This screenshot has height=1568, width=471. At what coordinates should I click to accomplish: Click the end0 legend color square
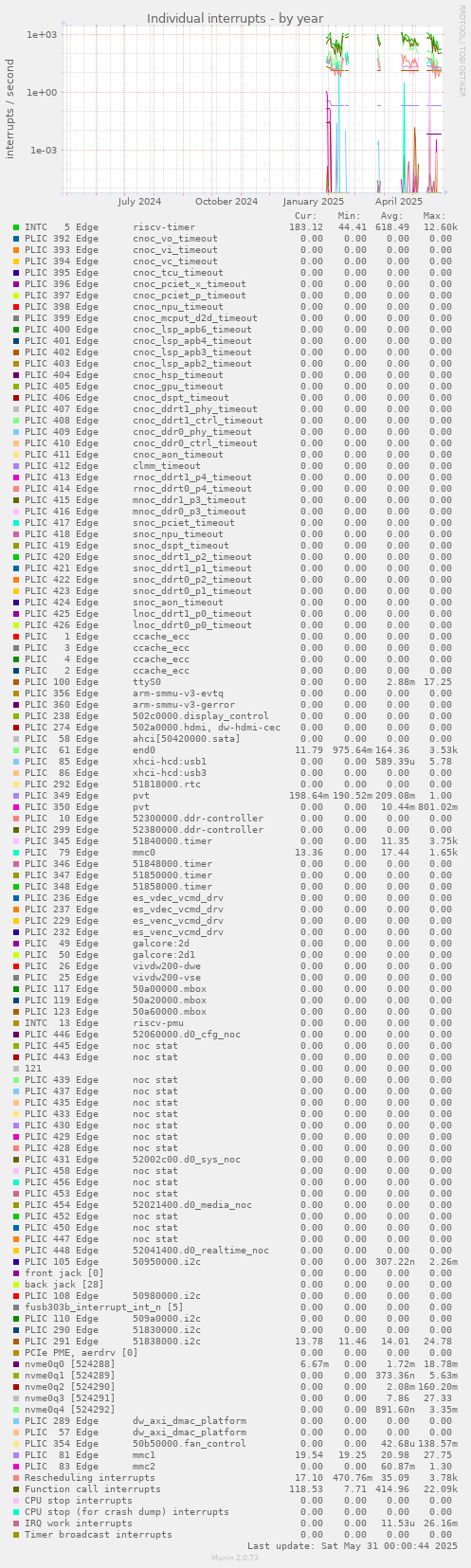[16, 750]
